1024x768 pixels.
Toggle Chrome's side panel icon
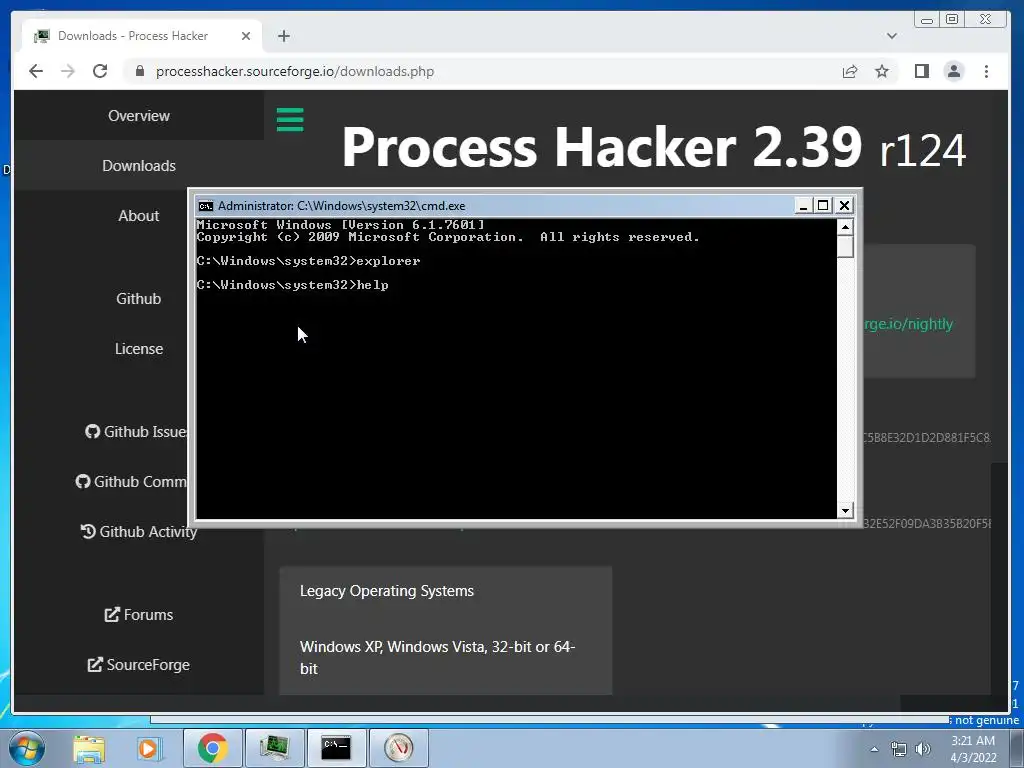point(921,71)
